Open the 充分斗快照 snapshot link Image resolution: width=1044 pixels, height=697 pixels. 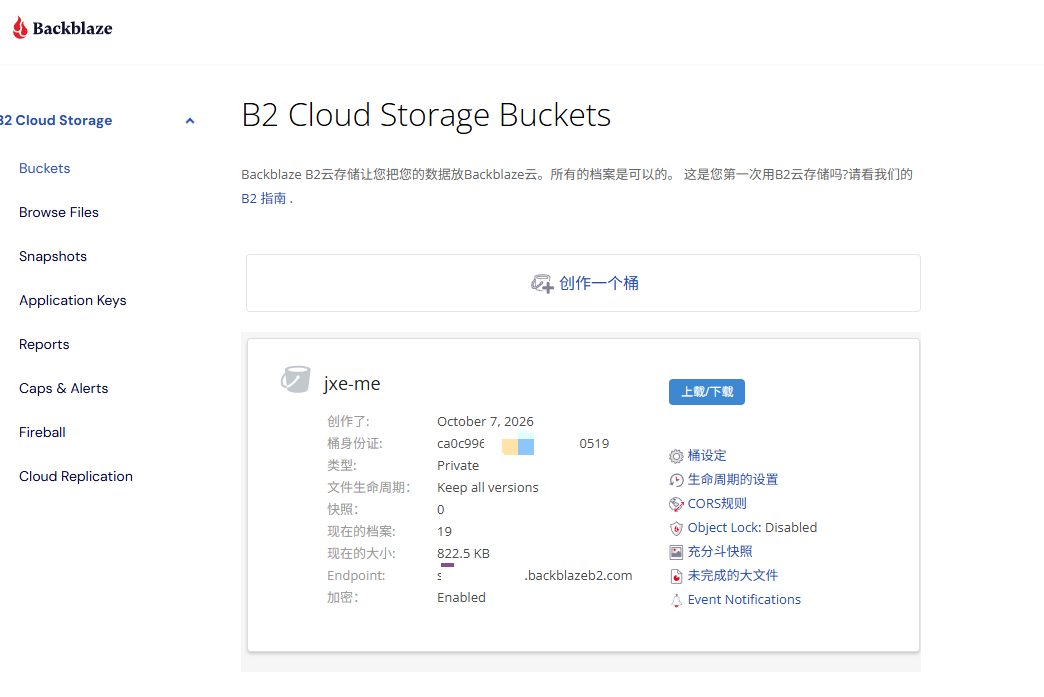pos(720,551)
